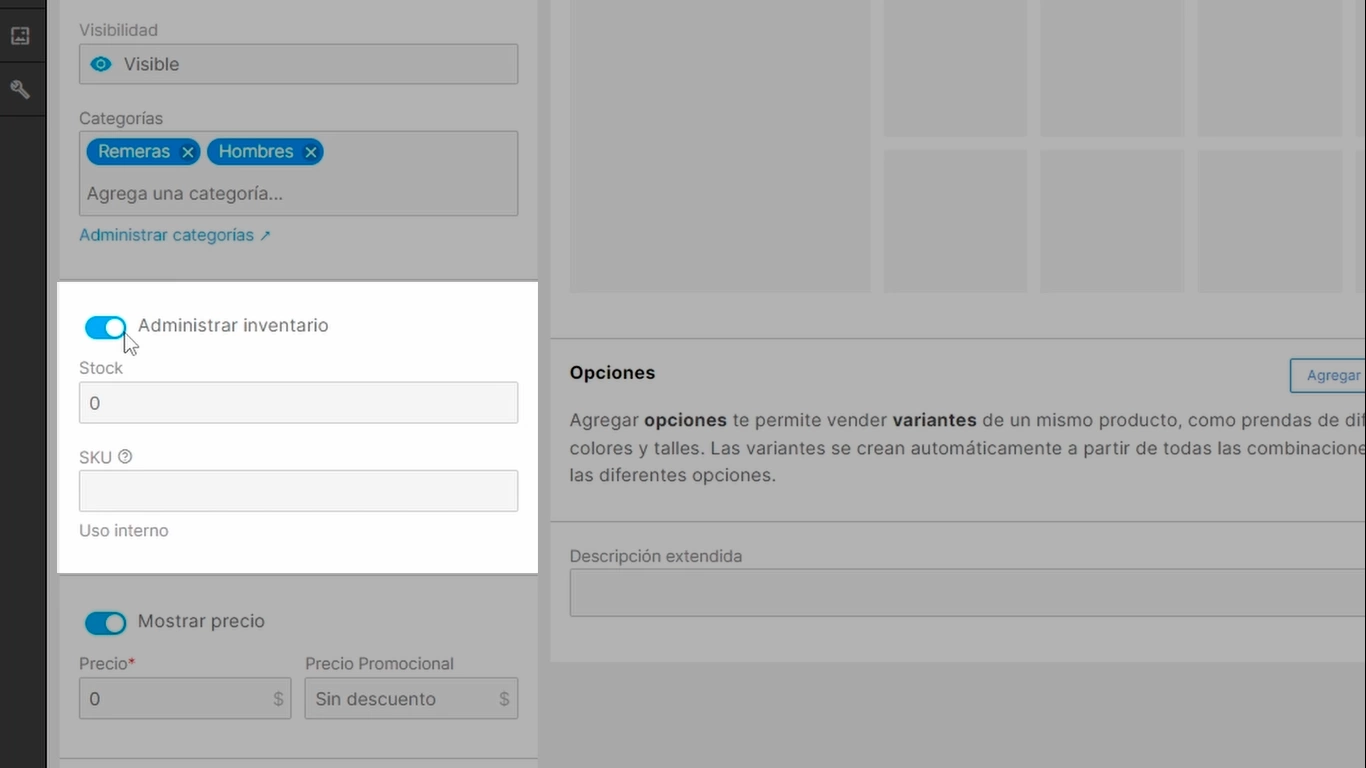1366x768 pixels.
Task: Click the Stock input field
Action: click(x=299, y=403)
